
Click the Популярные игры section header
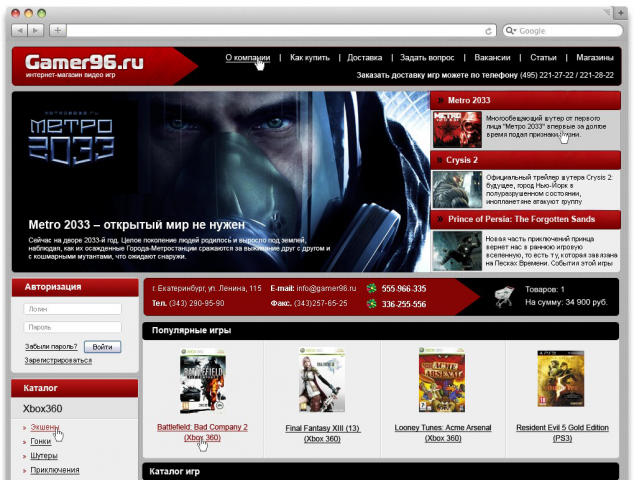[x=380, y=330]
